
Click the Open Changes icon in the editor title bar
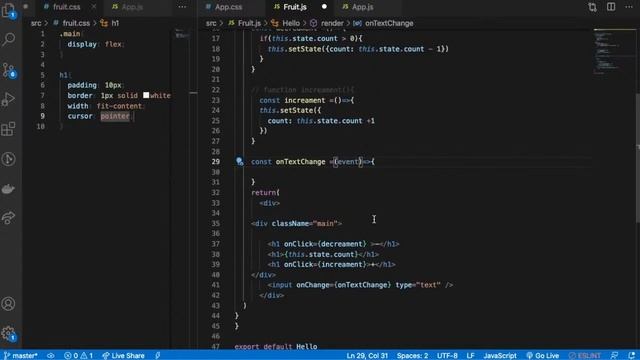coord(592,7)
